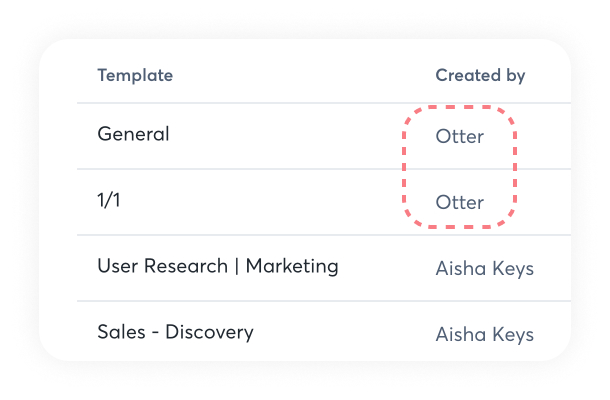Open the General template
Image resolution: width=610 pixels, height=400 pixels.
[x=134, y=134]
